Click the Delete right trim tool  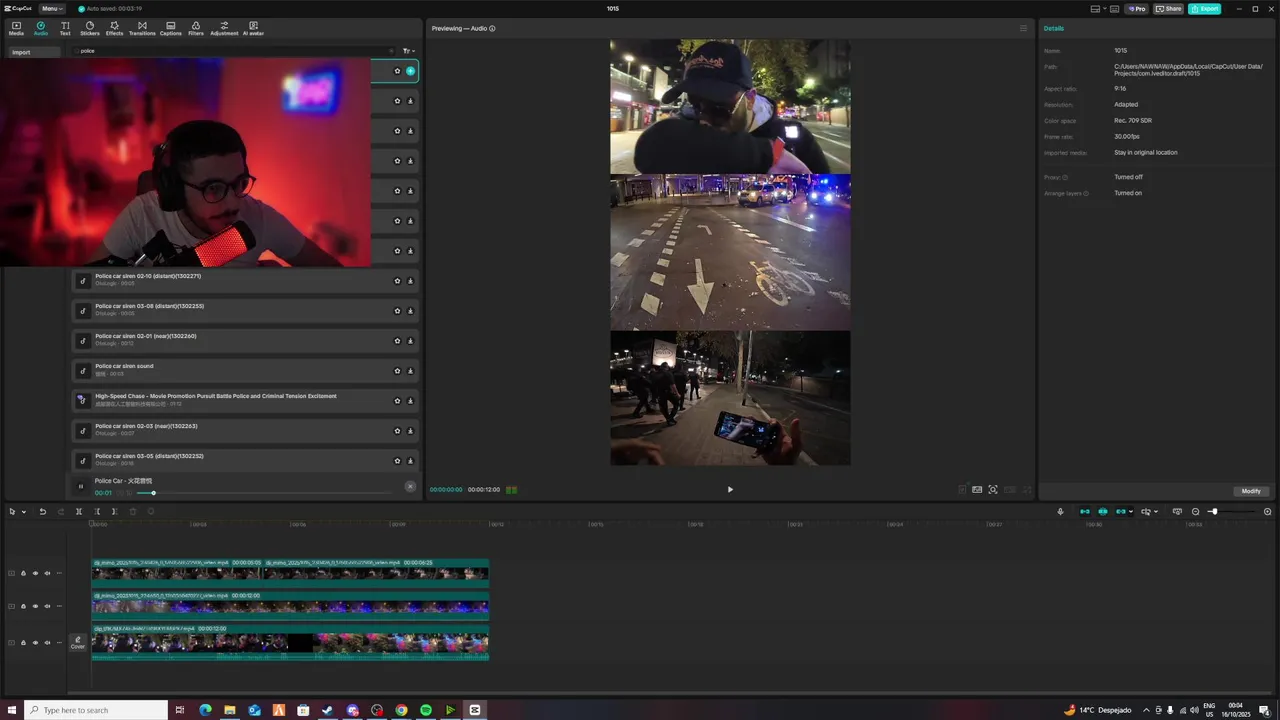click(x=114, y=512)
